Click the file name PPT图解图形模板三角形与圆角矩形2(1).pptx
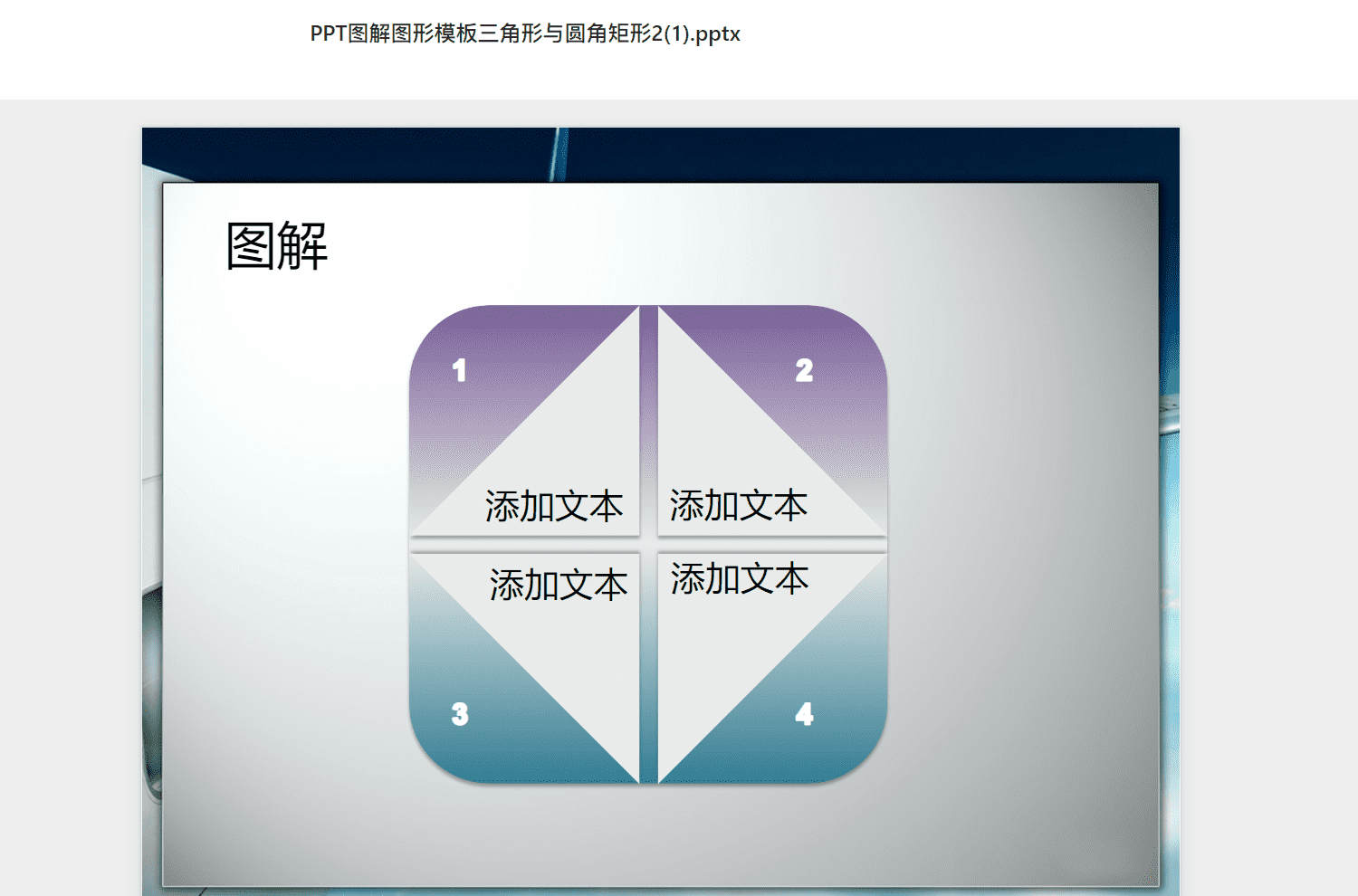Screen dimensions: 1358x896 pos(525,34)
